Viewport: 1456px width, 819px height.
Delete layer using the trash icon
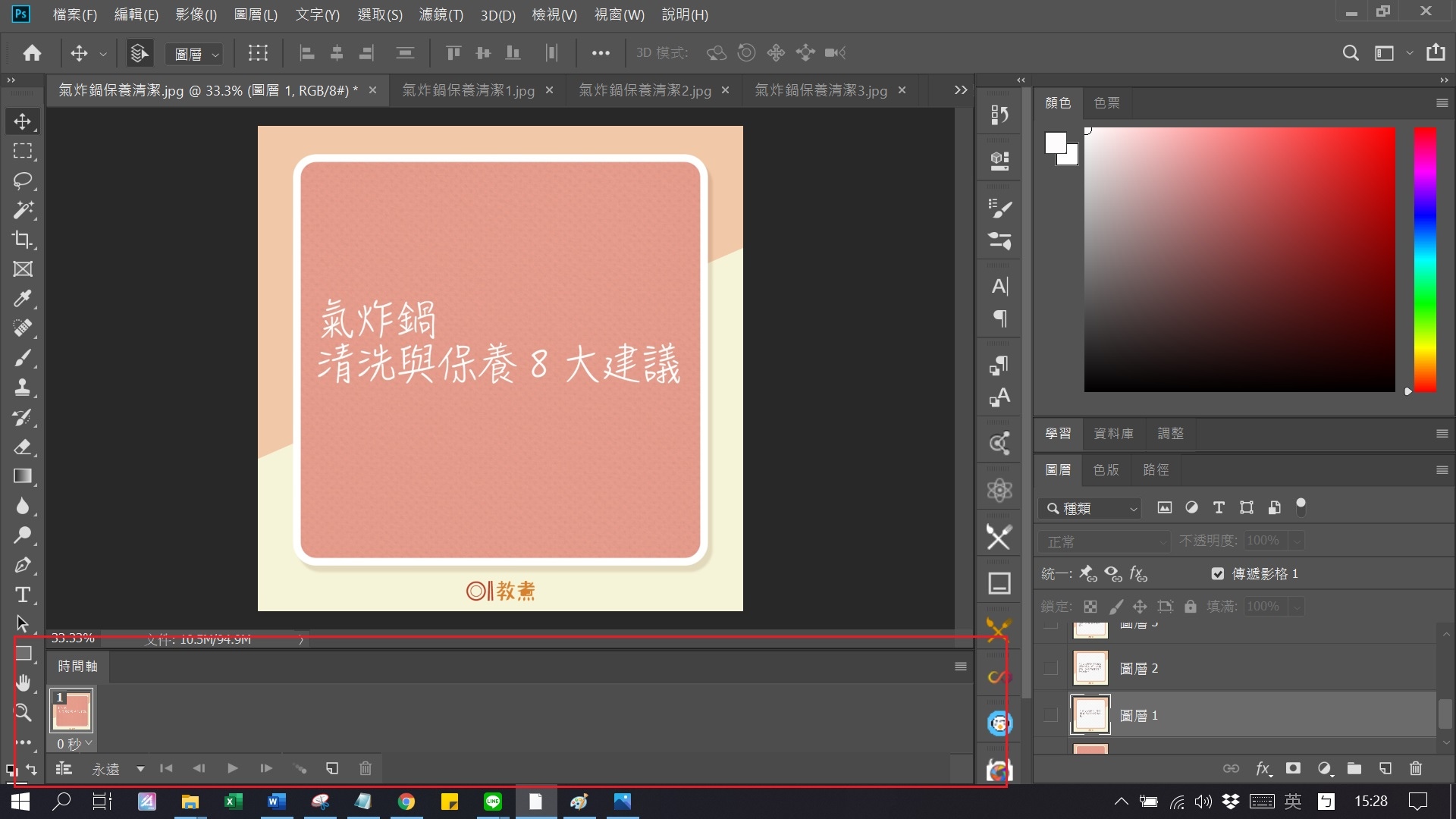pyautogui.click(x=1416, y=768)
